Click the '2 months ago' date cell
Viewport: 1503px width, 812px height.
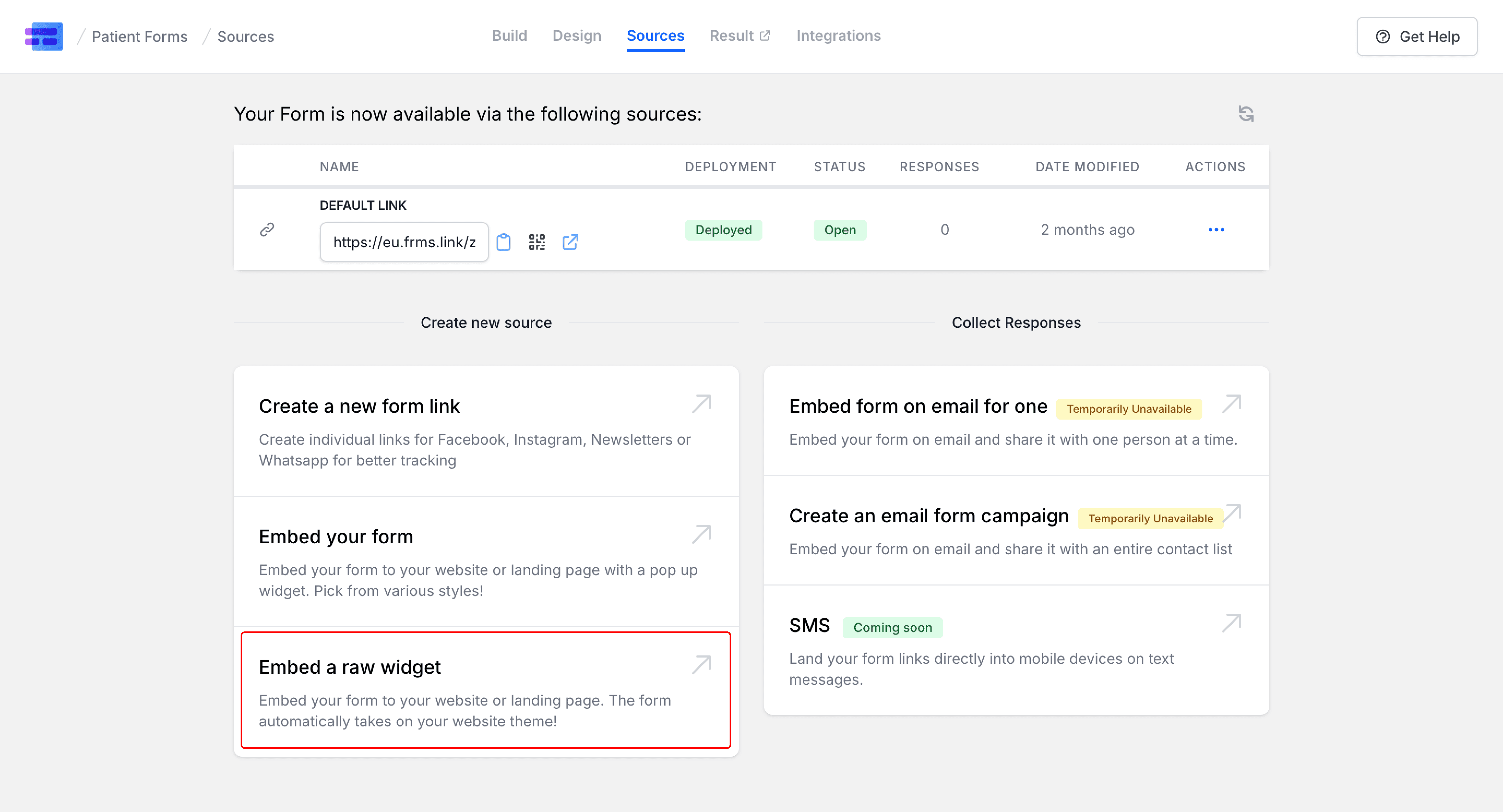[1088, 230]
